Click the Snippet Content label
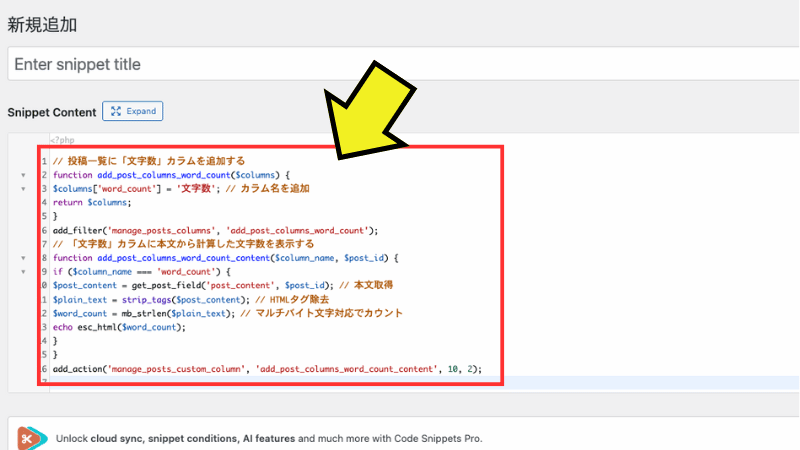The height and width of the screenshot is (450, 800). click(52, 112)
